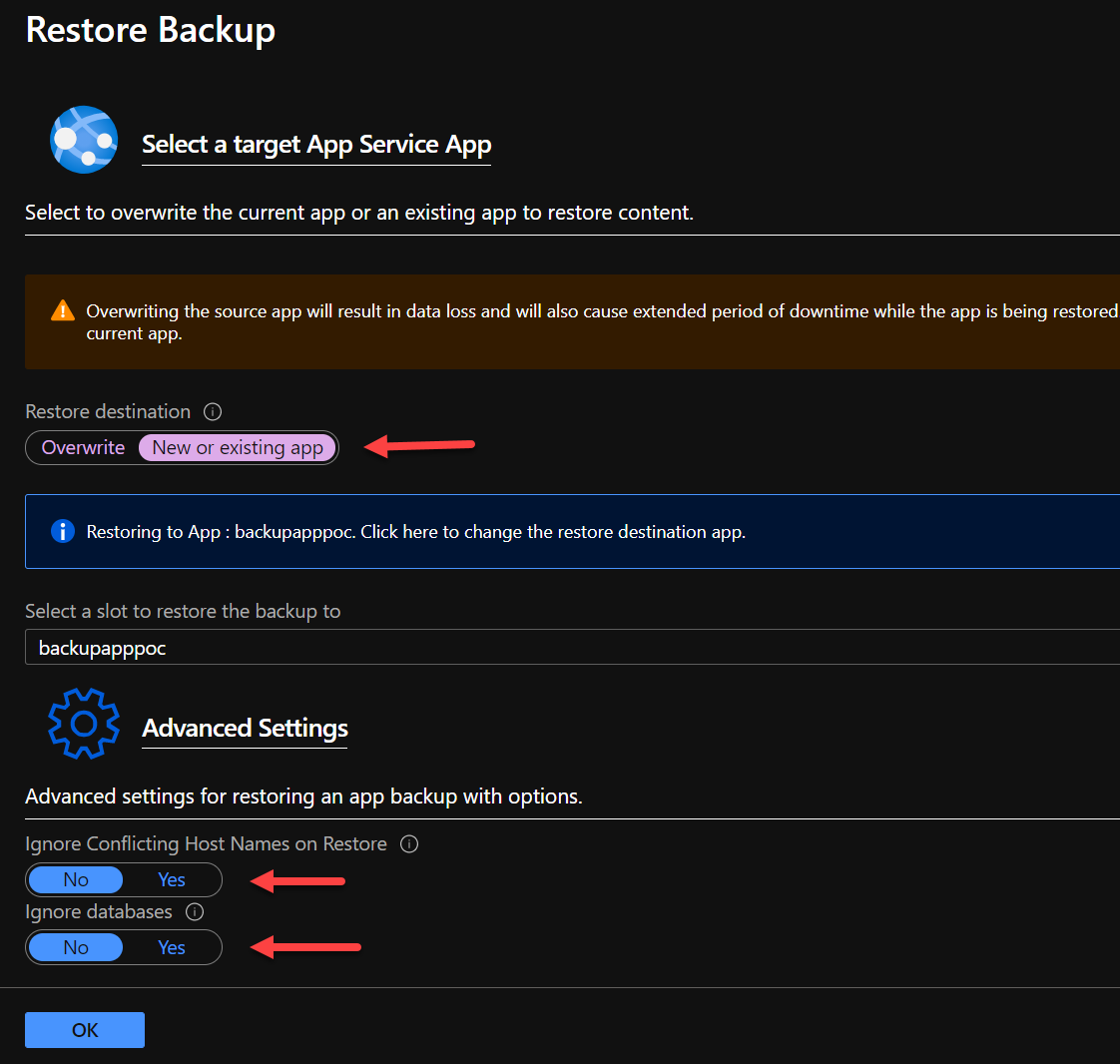Click the Select a target App Service App heading

coord(316,144)
